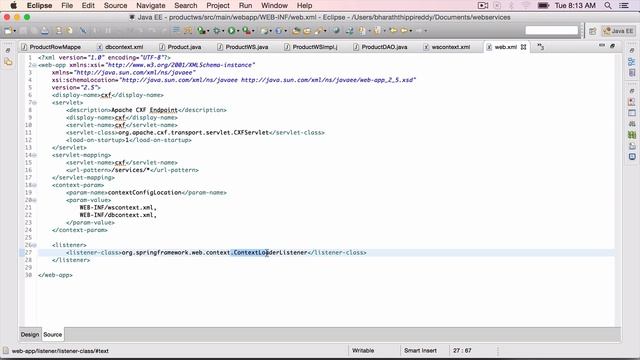Open the Run menu
640x360 pixels.
[245, 6]
